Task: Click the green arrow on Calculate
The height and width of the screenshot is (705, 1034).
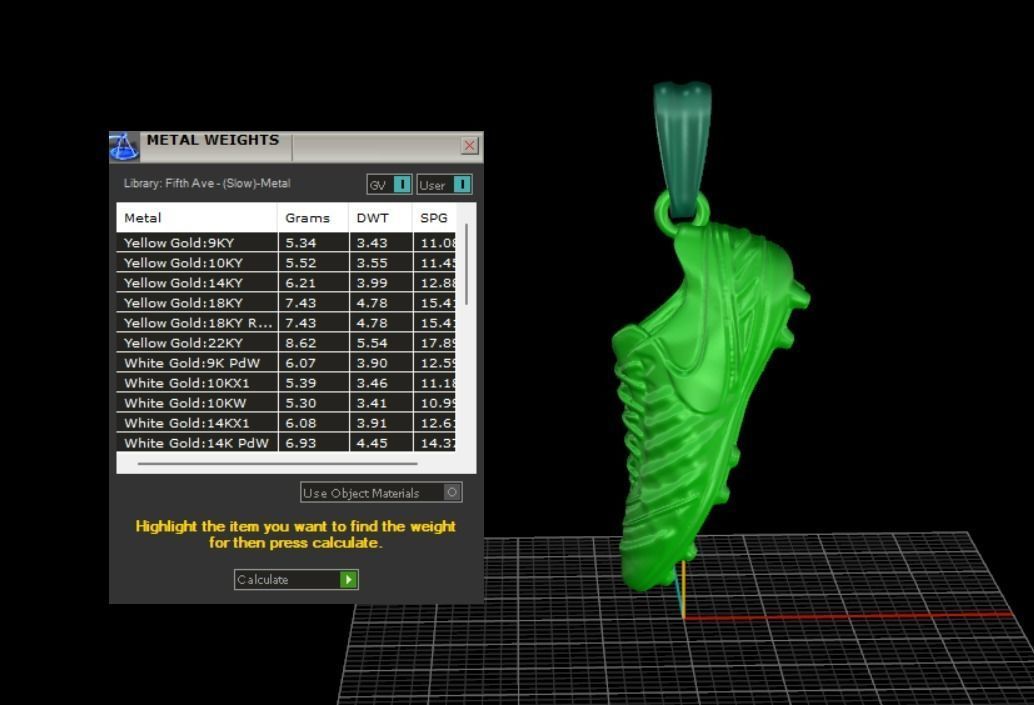Action: pos(349,580)
